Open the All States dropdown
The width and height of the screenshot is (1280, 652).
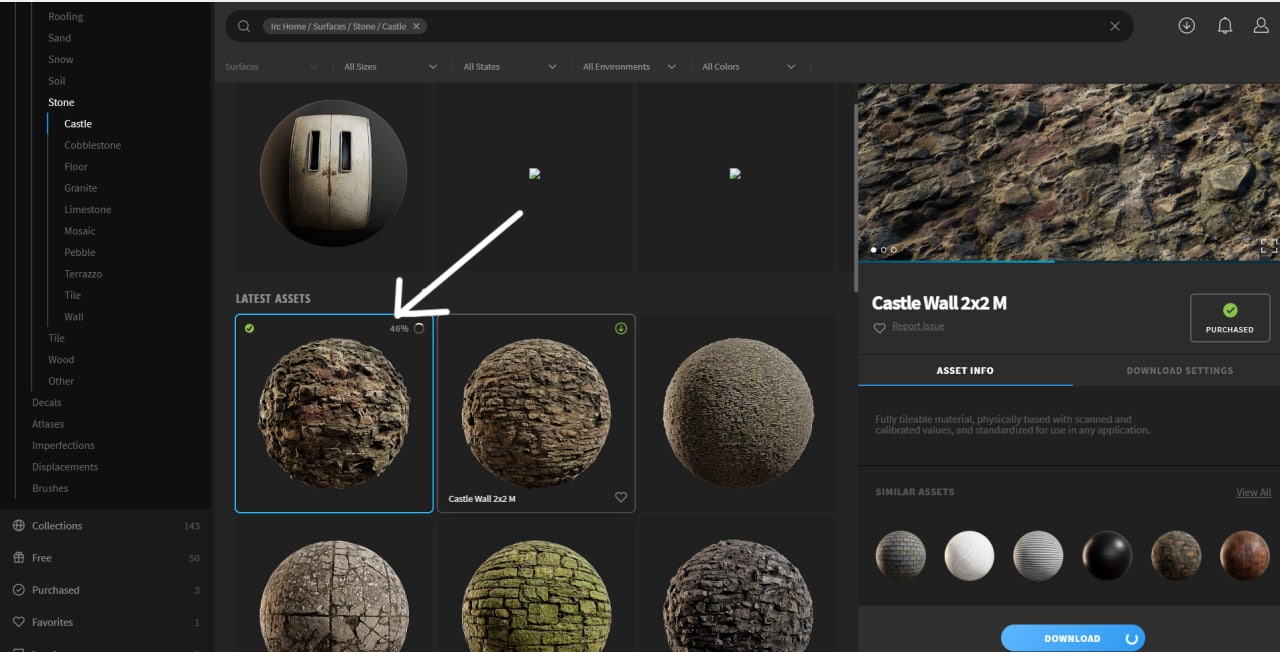[510, 67]
